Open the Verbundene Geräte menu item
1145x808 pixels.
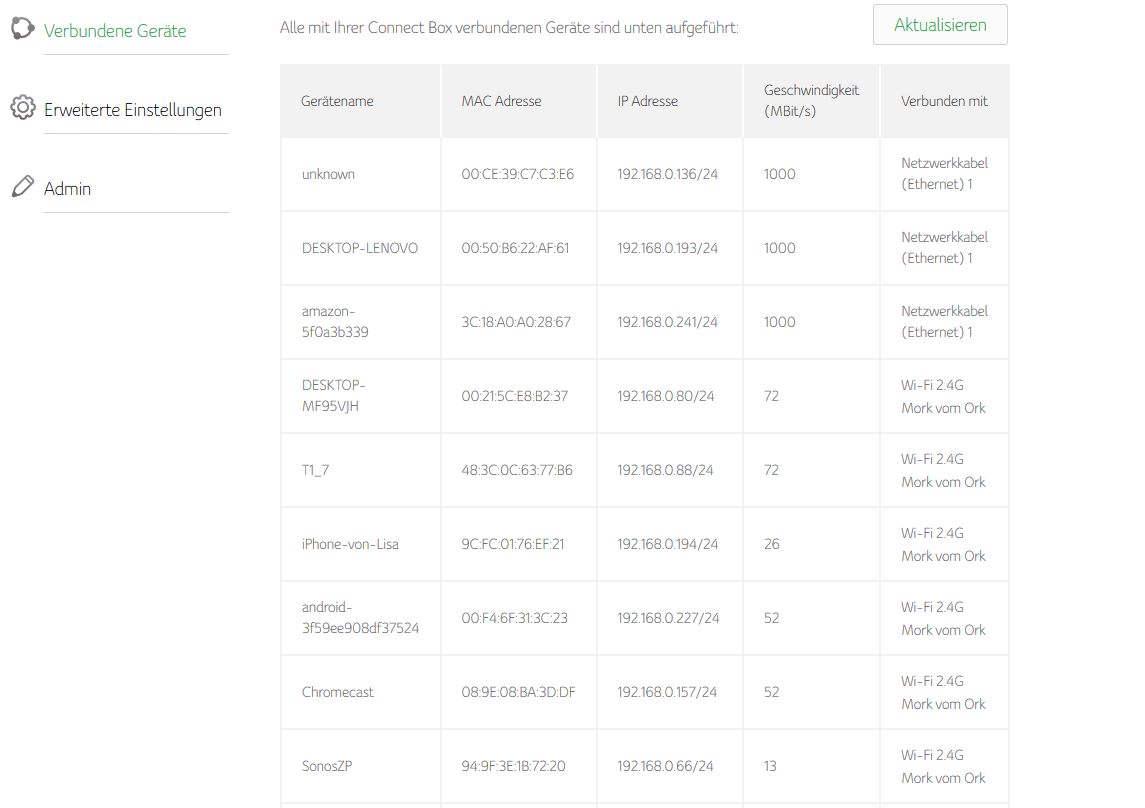[115, 31]
